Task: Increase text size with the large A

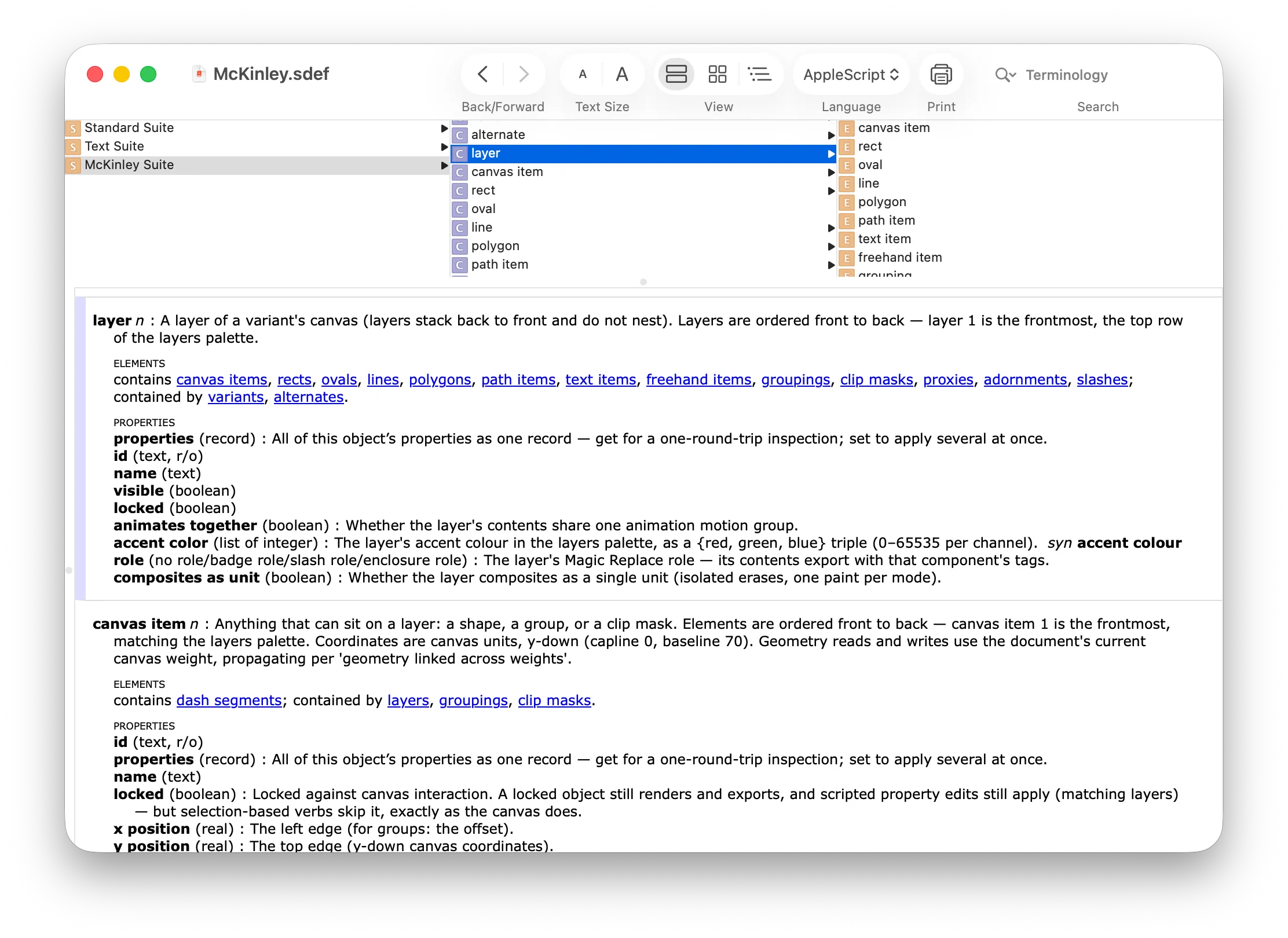Action: [x=622, y=74]
